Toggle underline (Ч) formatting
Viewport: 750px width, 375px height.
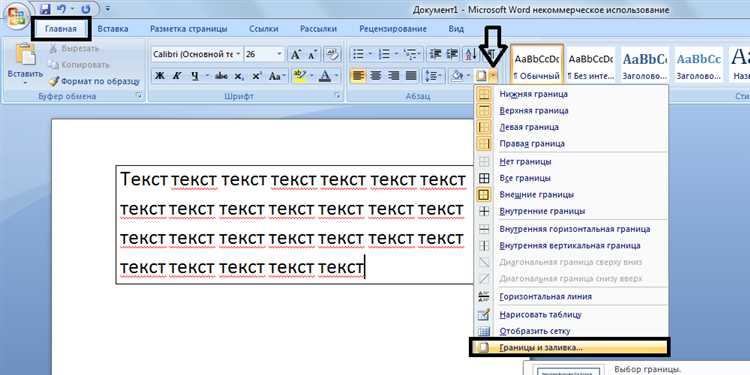(x=195, y=76)
